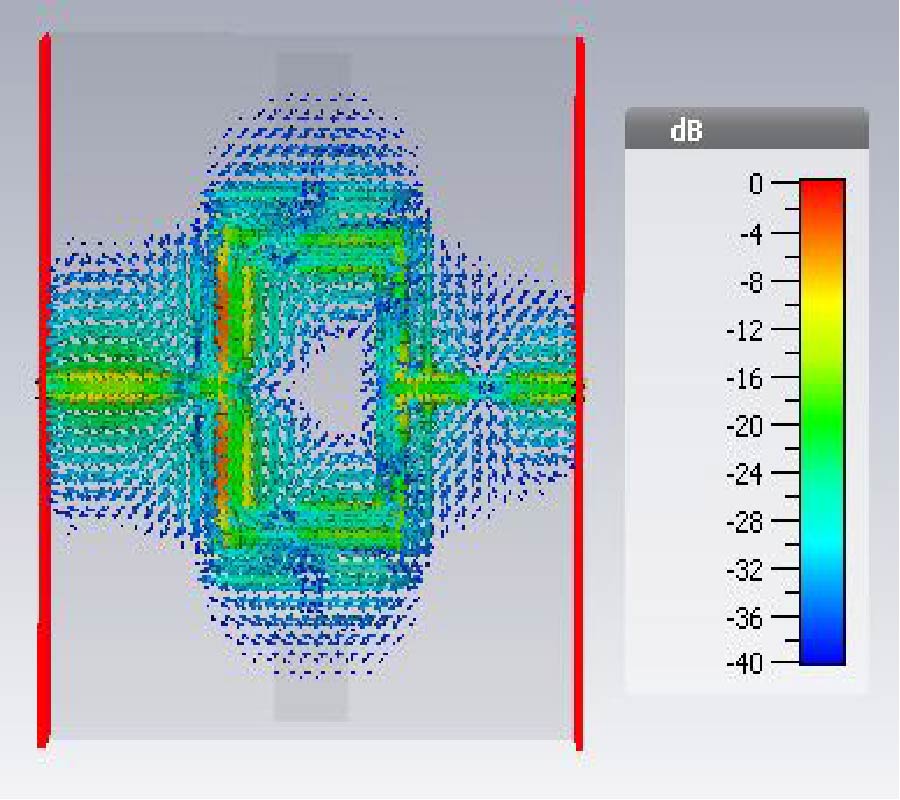The width and height of the screenshot is (900, 800).
Task: Select the -4 tick label on the scale
Action: point(749,233)
